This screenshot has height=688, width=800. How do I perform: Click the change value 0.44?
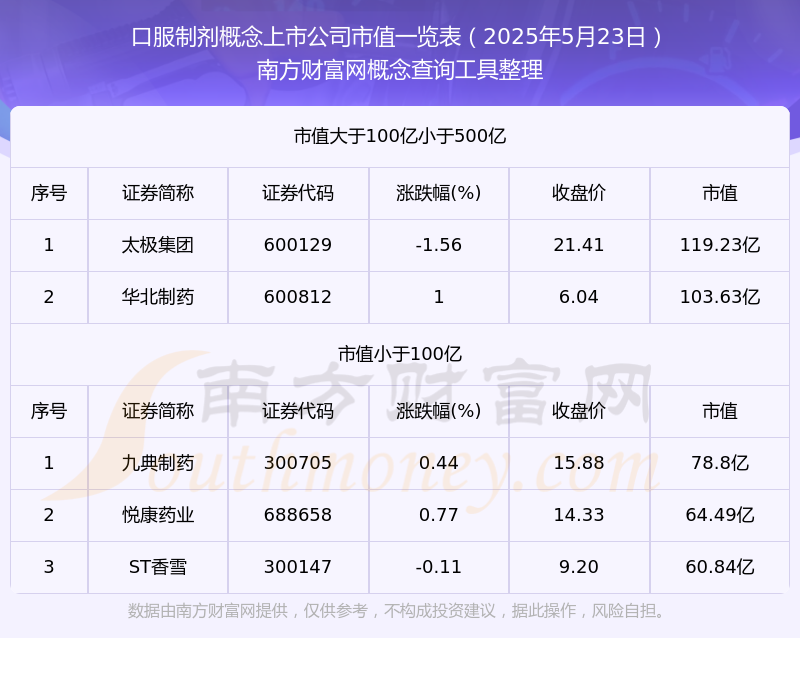coord(439,463)
